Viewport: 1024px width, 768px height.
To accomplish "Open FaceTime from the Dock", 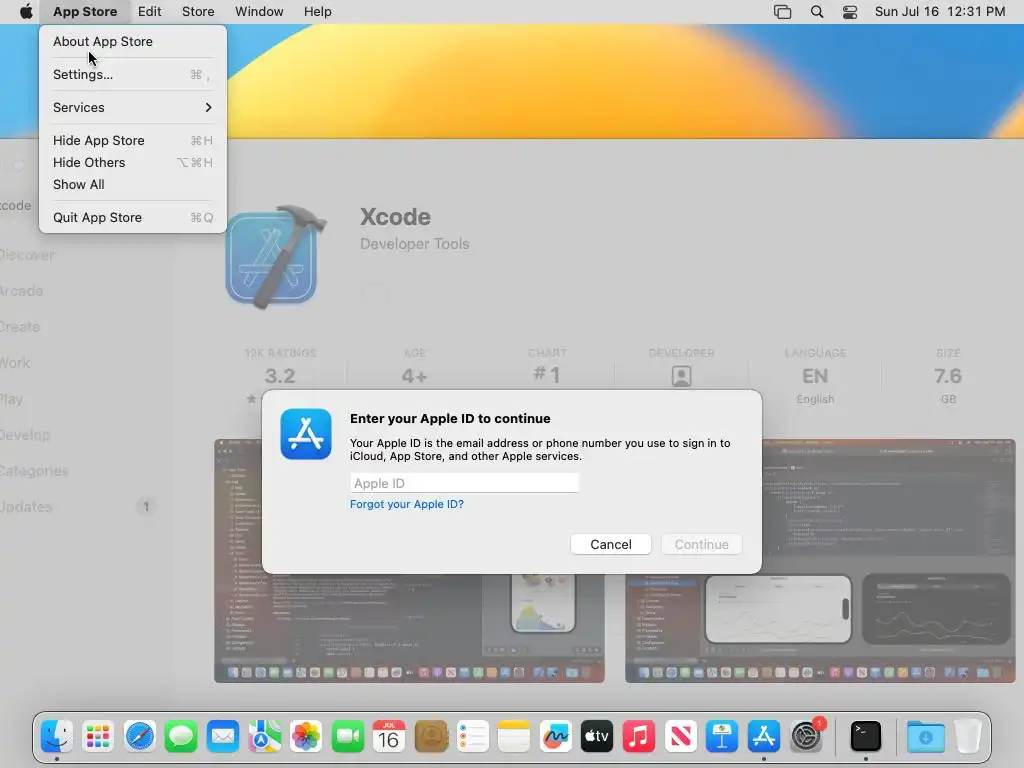I will click(347, 737).
